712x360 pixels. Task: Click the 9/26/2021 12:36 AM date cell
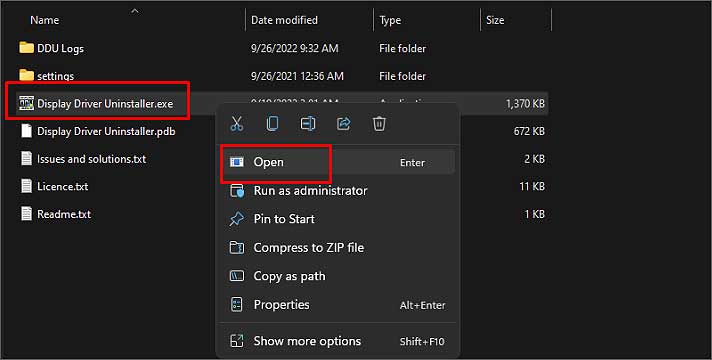click(297, 76)
